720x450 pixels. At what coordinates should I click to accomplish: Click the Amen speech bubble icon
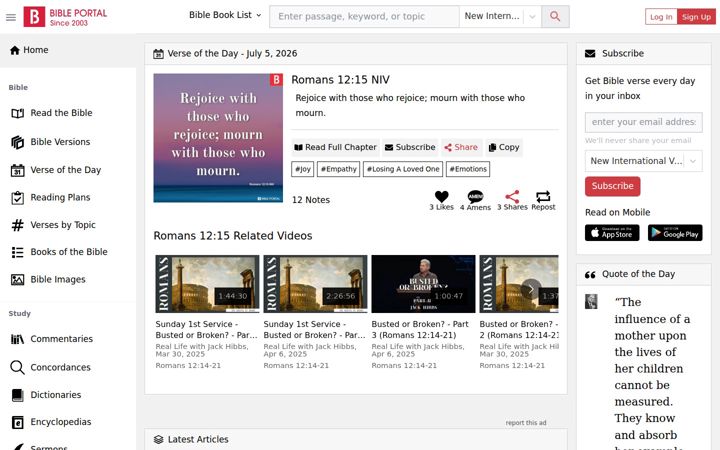(475, 197)
